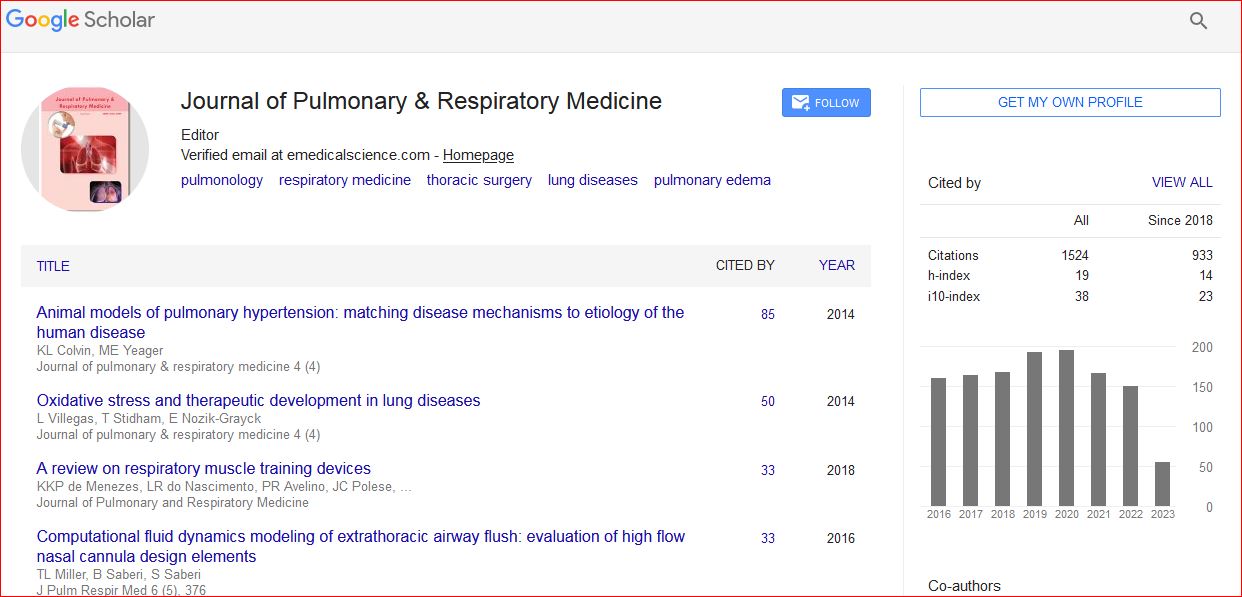Open the journal cover profile picture
The image size is (1242, 597).
(85, 149)
